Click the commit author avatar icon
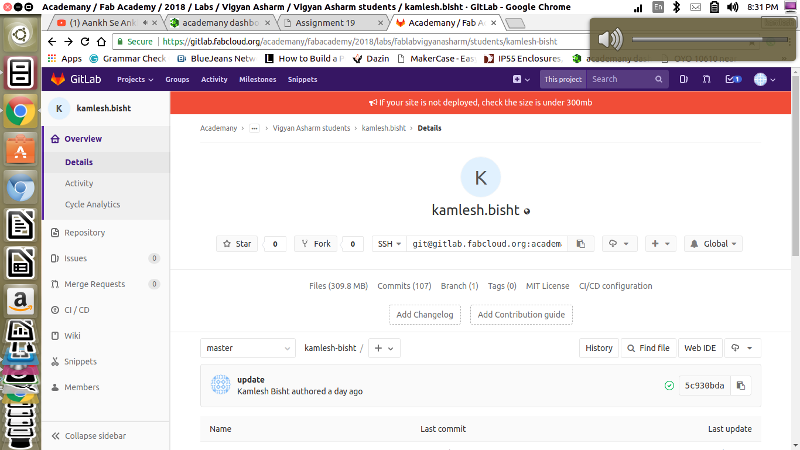800x450 pixels. (x=220, y=385)
